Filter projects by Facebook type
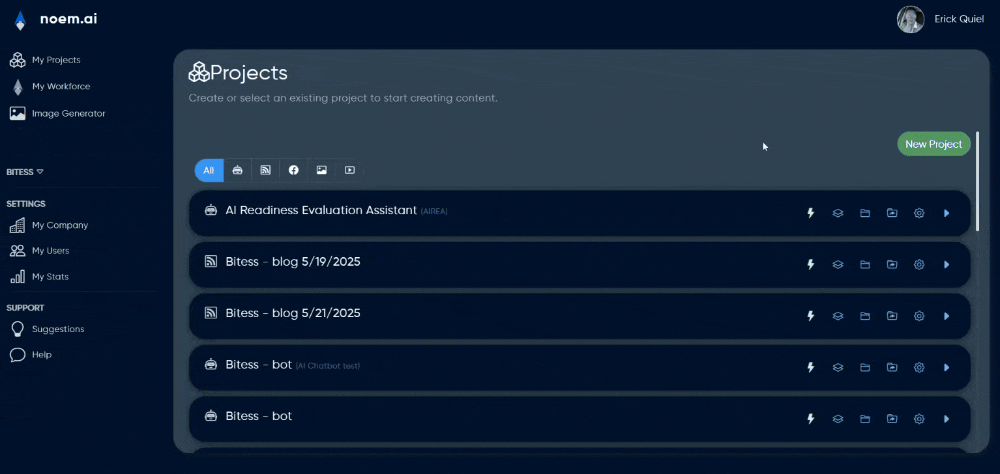This screenshot has height=474, width=1000. click(294, 170)
